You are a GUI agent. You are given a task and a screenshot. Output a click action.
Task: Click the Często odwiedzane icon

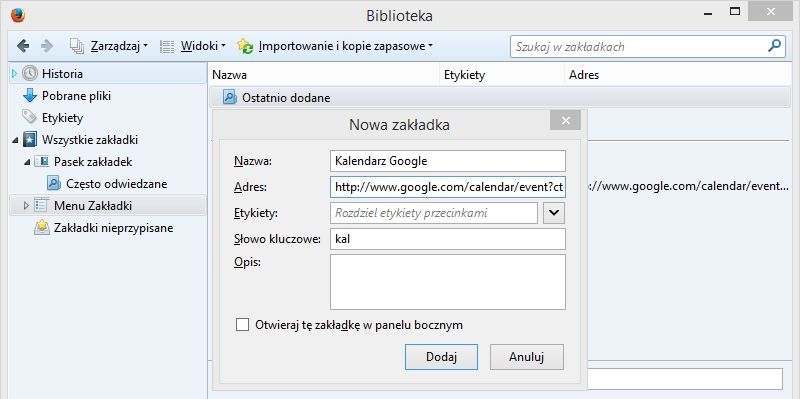pyautogui.click(x=54, y=184)
